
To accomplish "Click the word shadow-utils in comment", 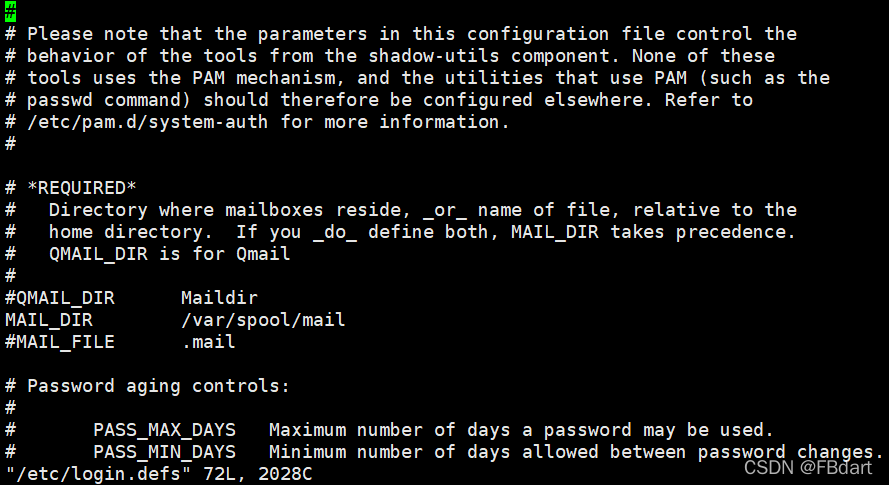I will (434, 56).
